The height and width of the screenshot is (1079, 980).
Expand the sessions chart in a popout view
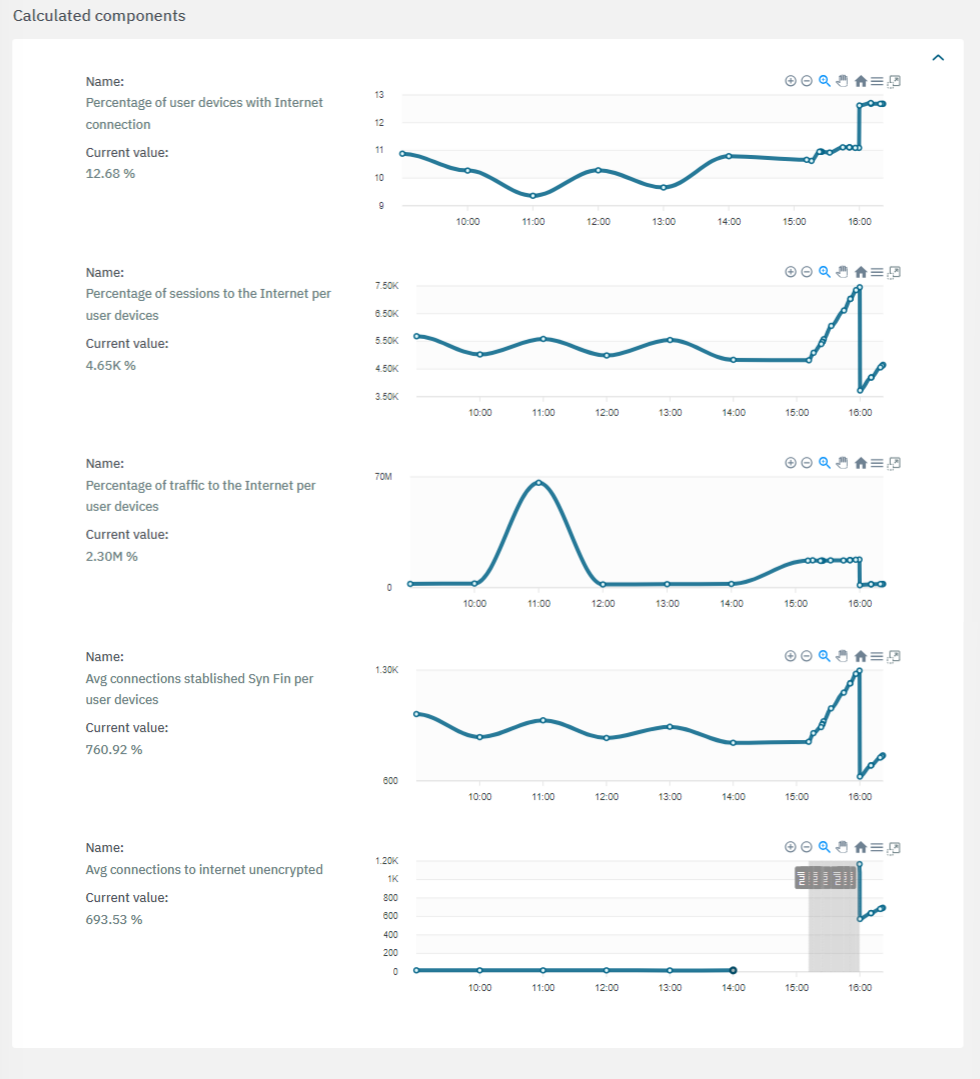click(895, 272)
